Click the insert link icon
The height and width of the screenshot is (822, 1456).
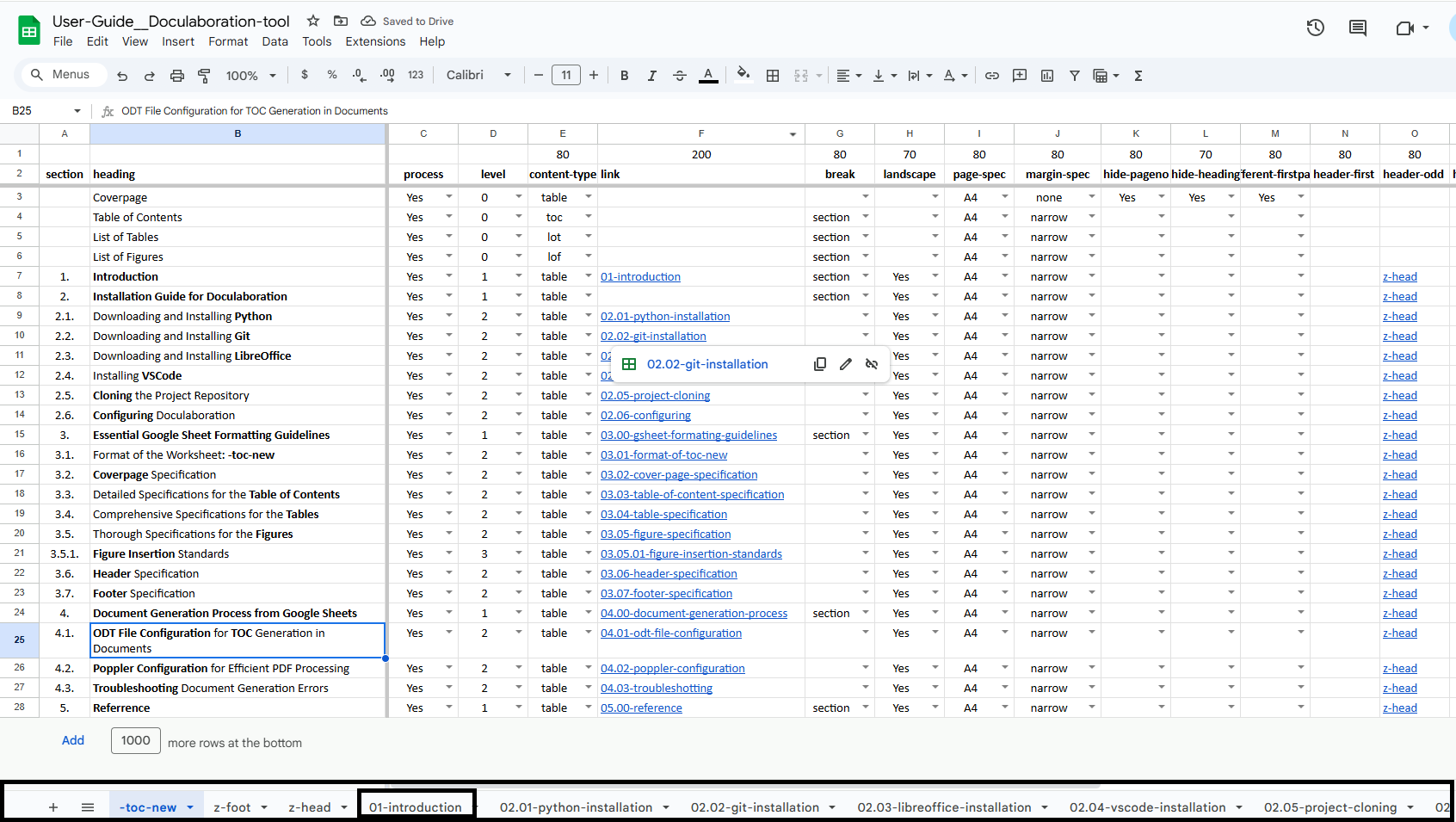pos(992,76)
